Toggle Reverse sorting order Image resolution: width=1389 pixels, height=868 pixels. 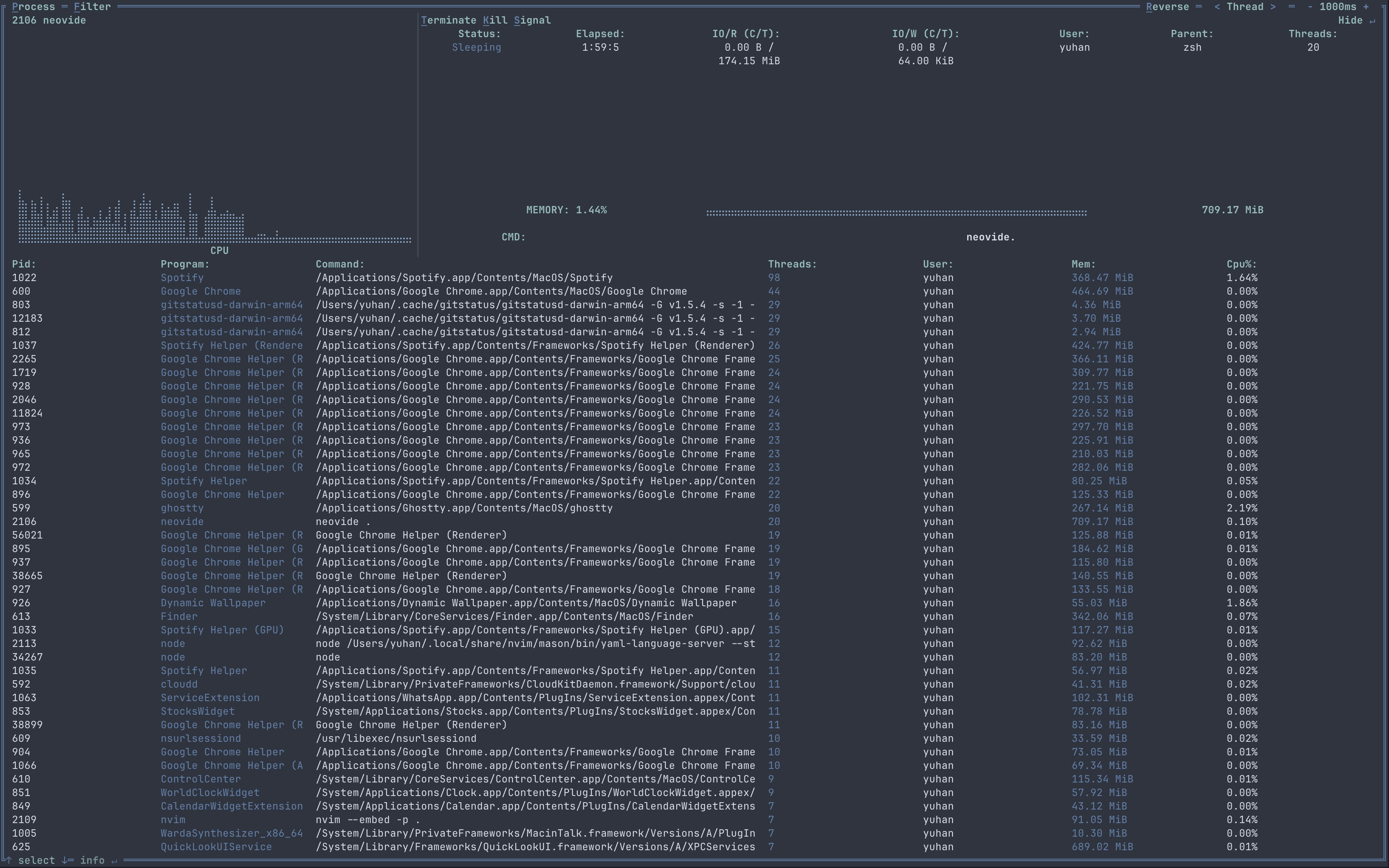1167,7
